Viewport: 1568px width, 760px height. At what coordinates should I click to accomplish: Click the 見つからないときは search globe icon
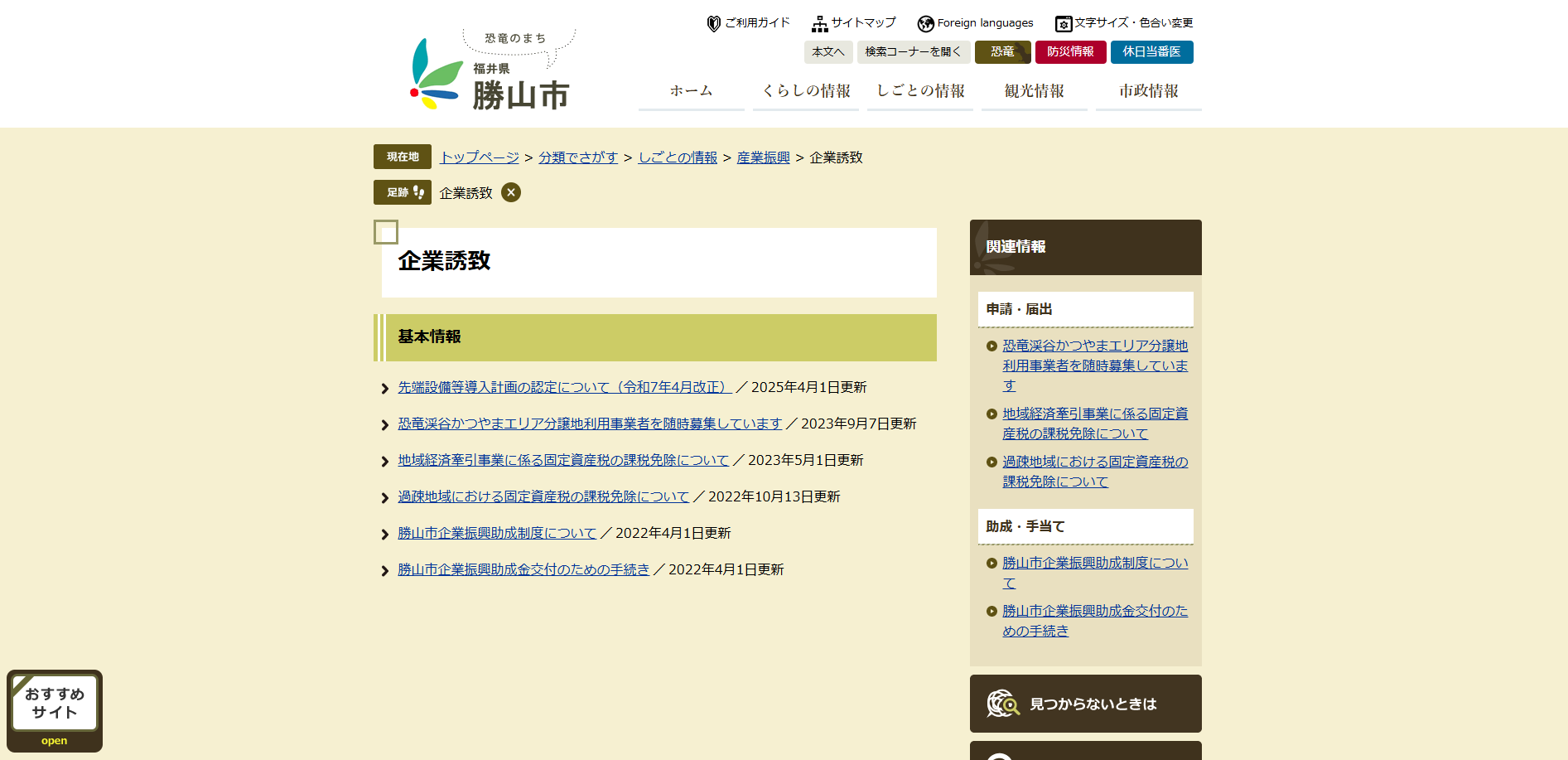[x=1003, y=704]
